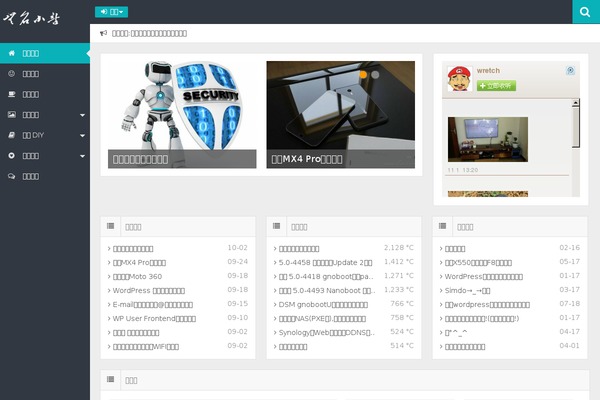This screenshot has height=400, width=600.
Task: Click the Weibo widget scrollbar thumb
Action: [576, 127]
